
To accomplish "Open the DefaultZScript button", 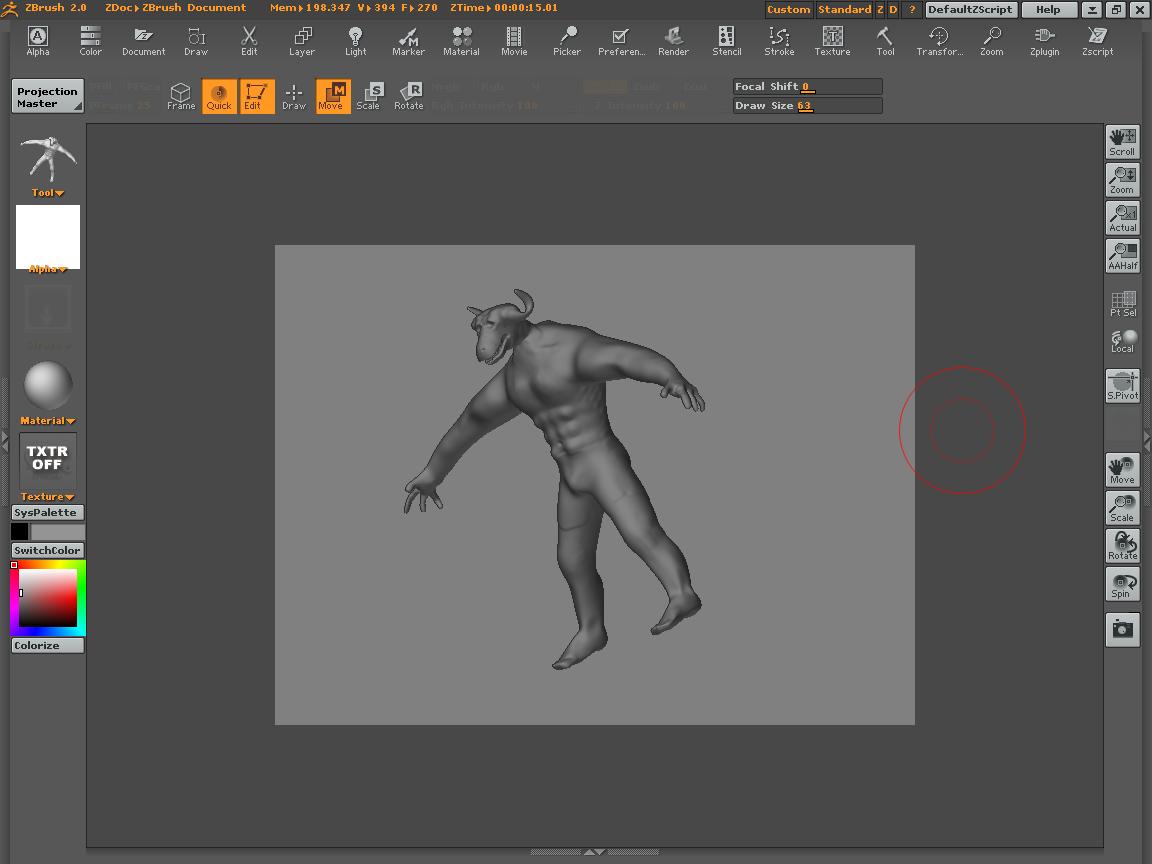I will point(971,10).
